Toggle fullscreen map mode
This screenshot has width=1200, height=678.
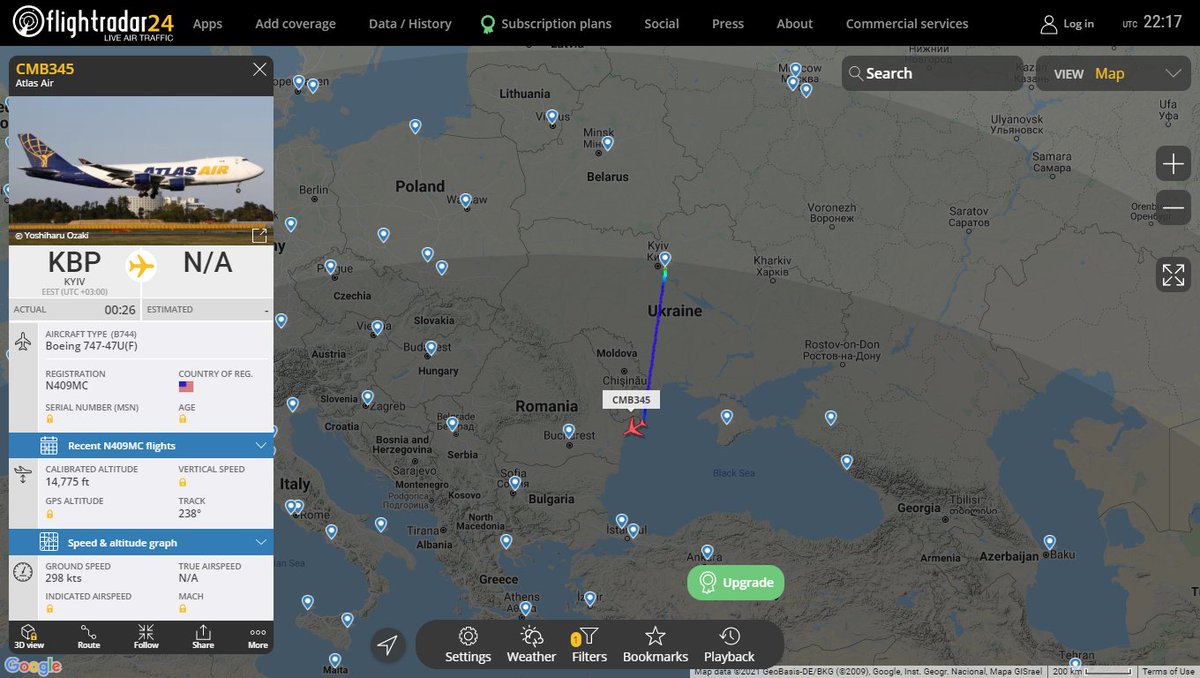[1173, 274]
